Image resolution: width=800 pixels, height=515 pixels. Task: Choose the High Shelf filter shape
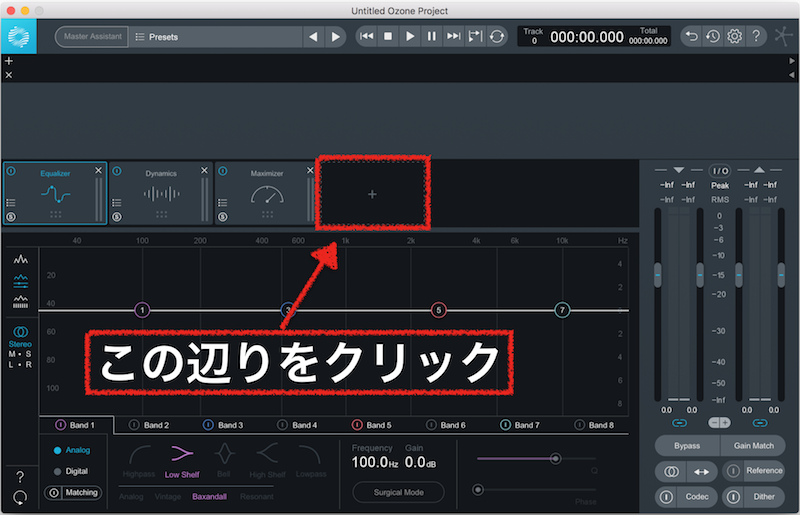[x=267, y=461]
